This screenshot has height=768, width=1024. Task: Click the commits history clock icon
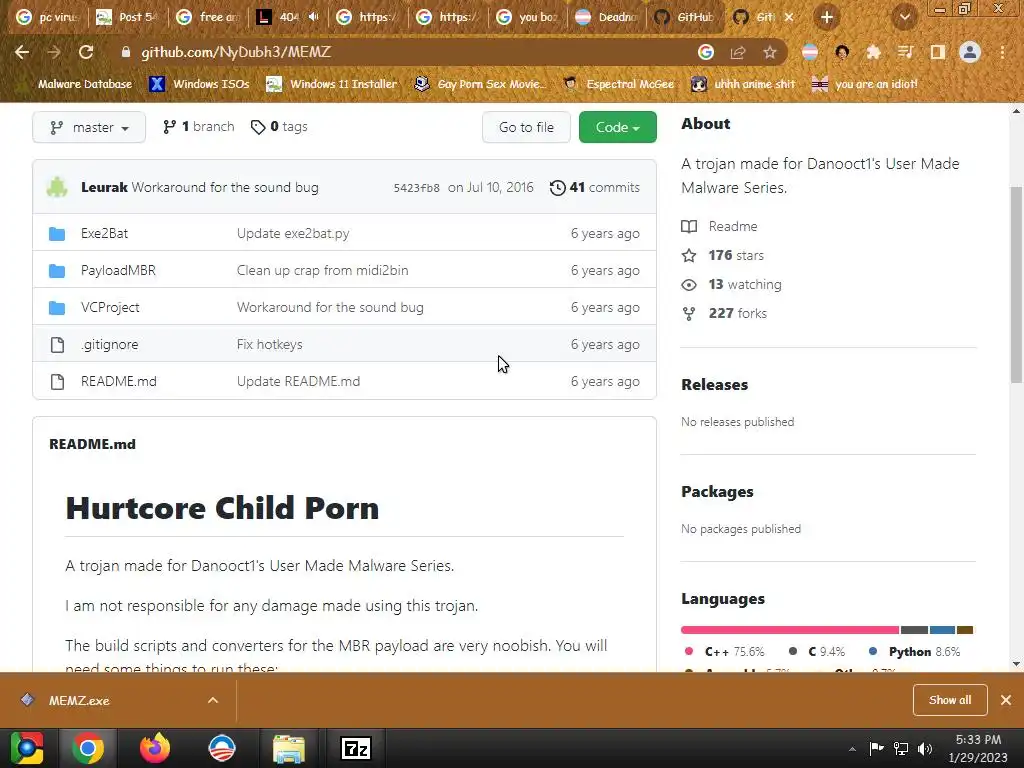[557, 188]
